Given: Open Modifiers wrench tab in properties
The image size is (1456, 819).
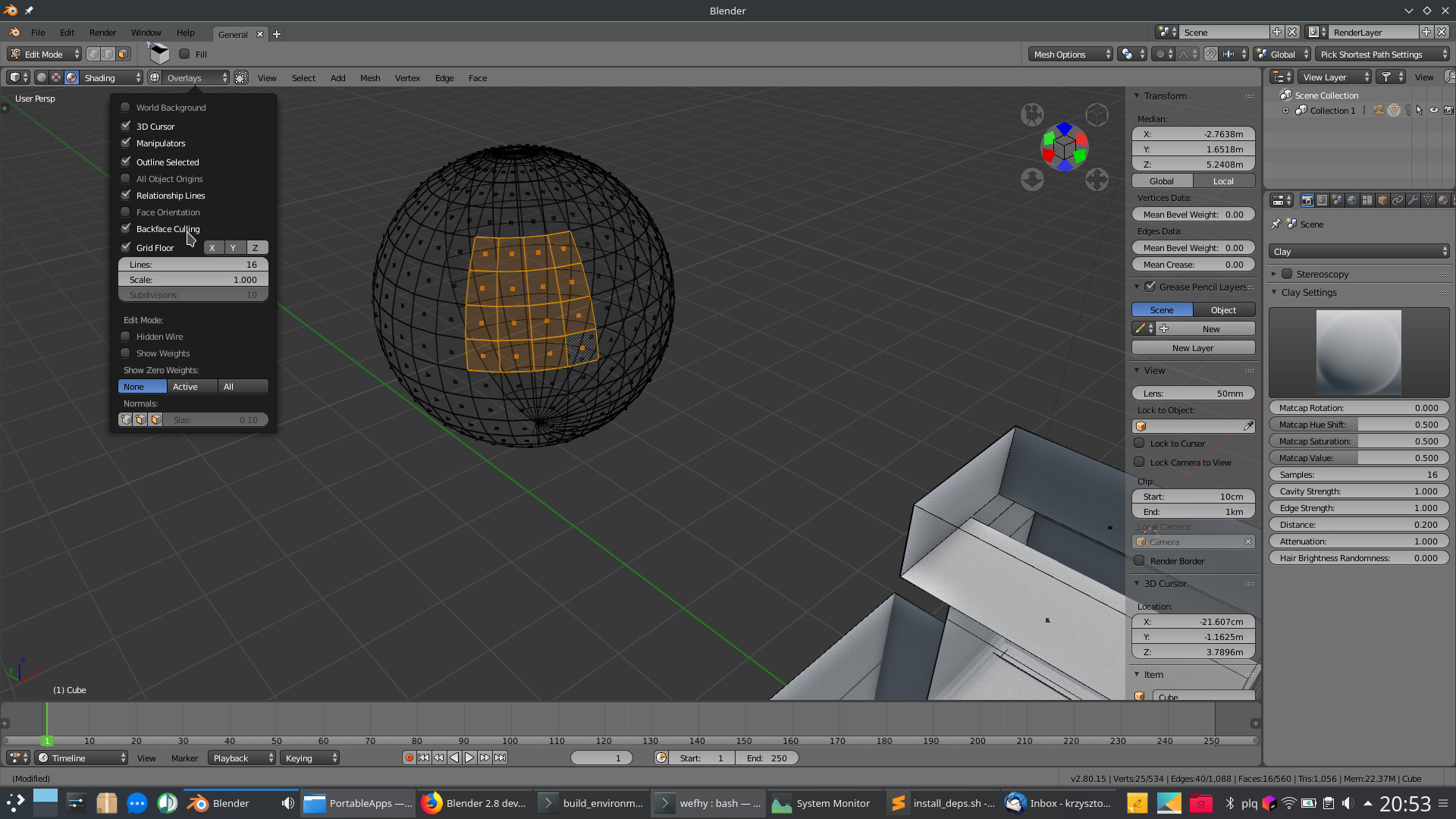Looking at the screenshot, I should click(1413, 200).
